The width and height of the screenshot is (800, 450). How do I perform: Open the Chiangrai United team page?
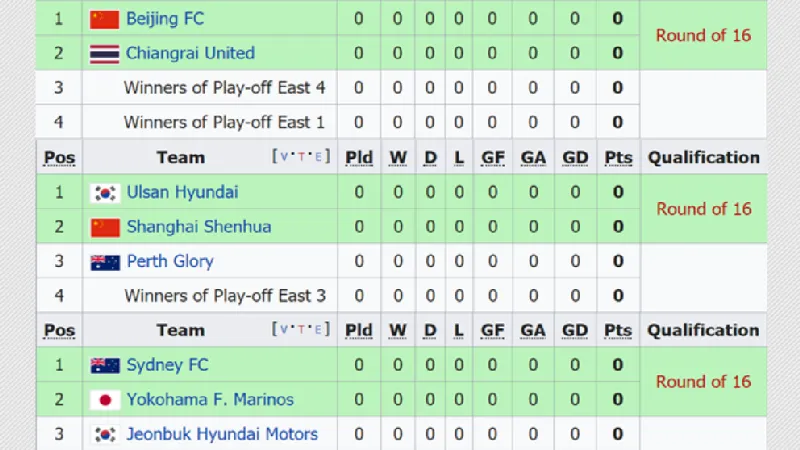(190, 53)
